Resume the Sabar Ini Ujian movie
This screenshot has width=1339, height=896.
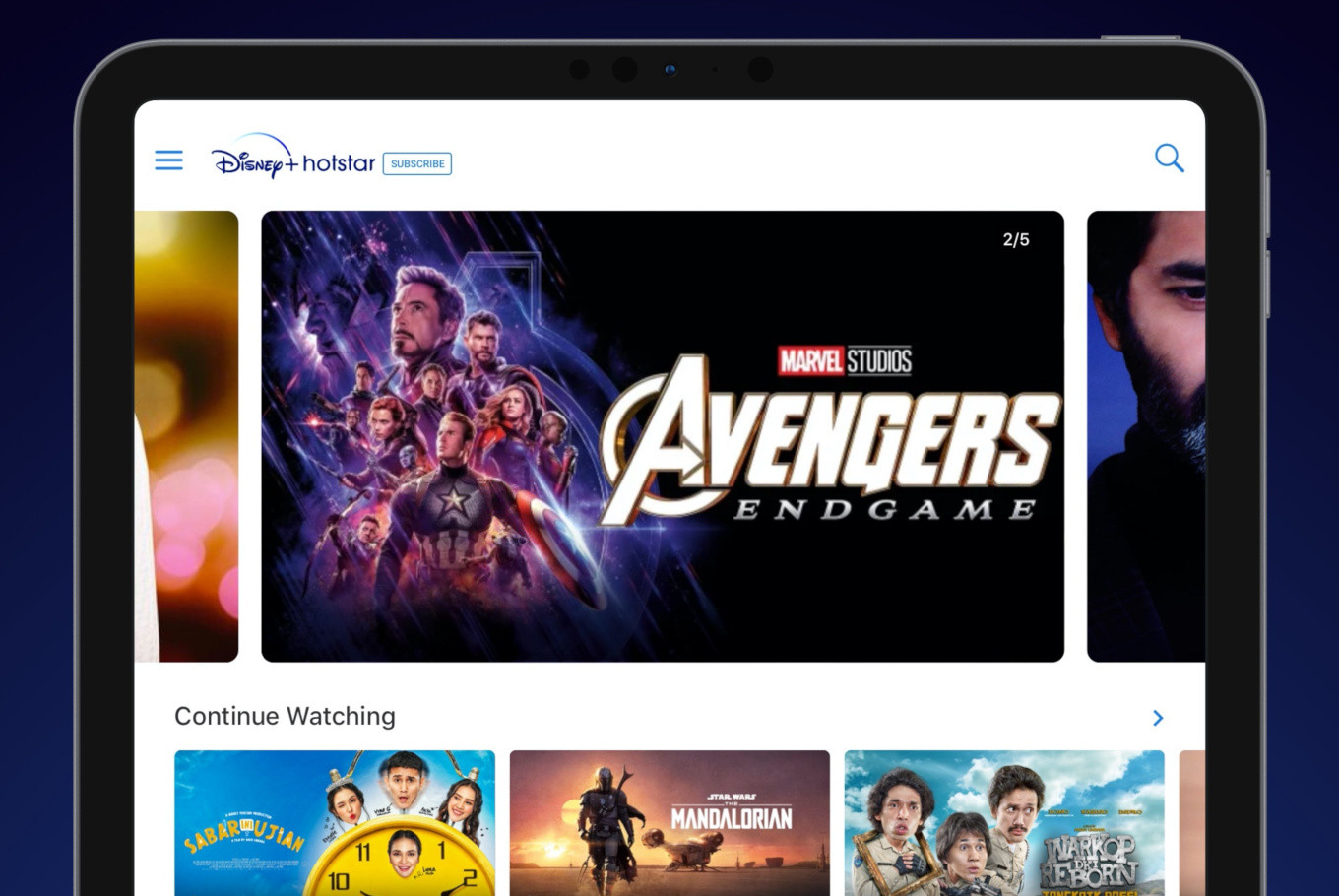pyautogui.click(x=335, y=823)
